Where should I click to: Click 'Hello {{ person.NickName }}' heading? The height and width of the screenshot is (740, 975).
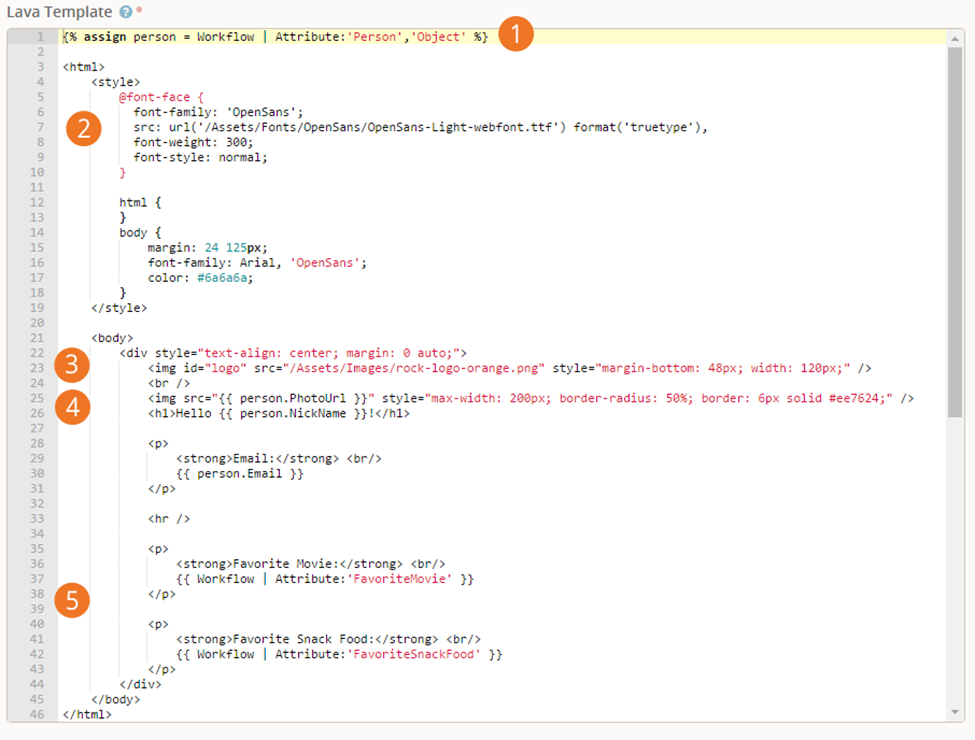271,414
